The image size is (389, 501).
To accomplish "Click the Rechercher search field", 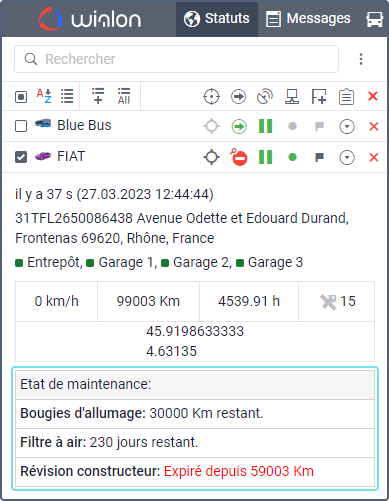I will 176,59.
